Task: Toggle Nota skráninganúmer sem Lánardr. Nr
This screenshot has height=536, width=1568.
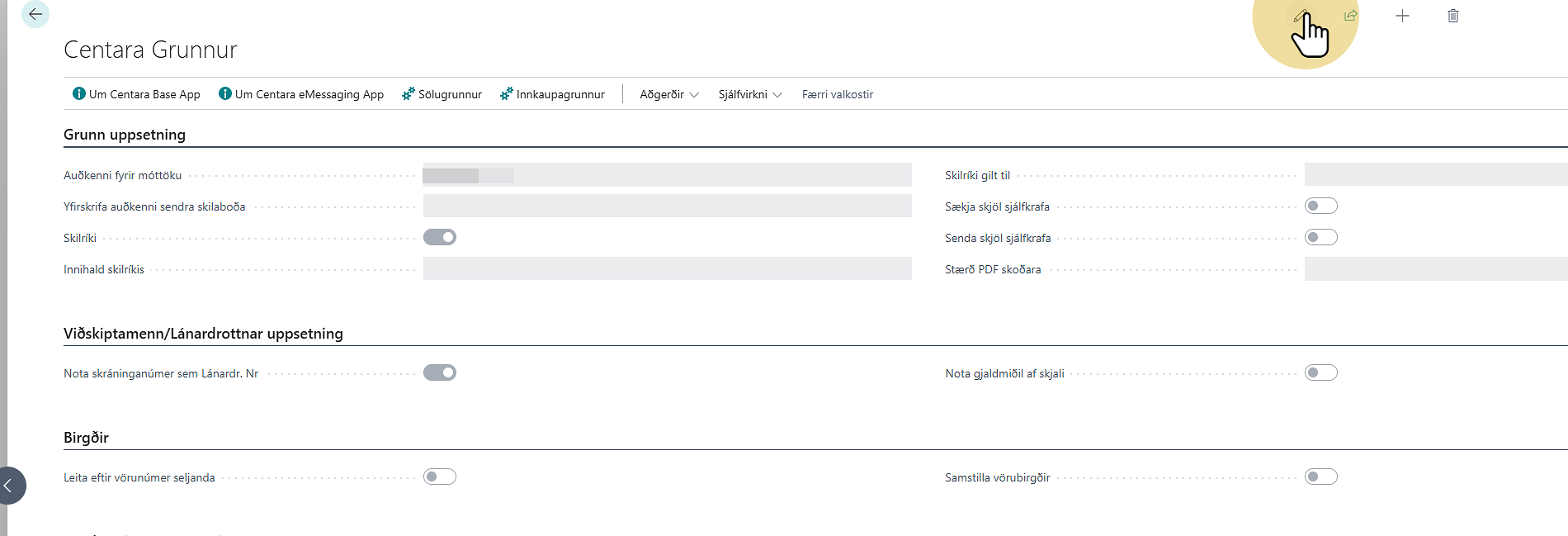Action: point(440,372)
